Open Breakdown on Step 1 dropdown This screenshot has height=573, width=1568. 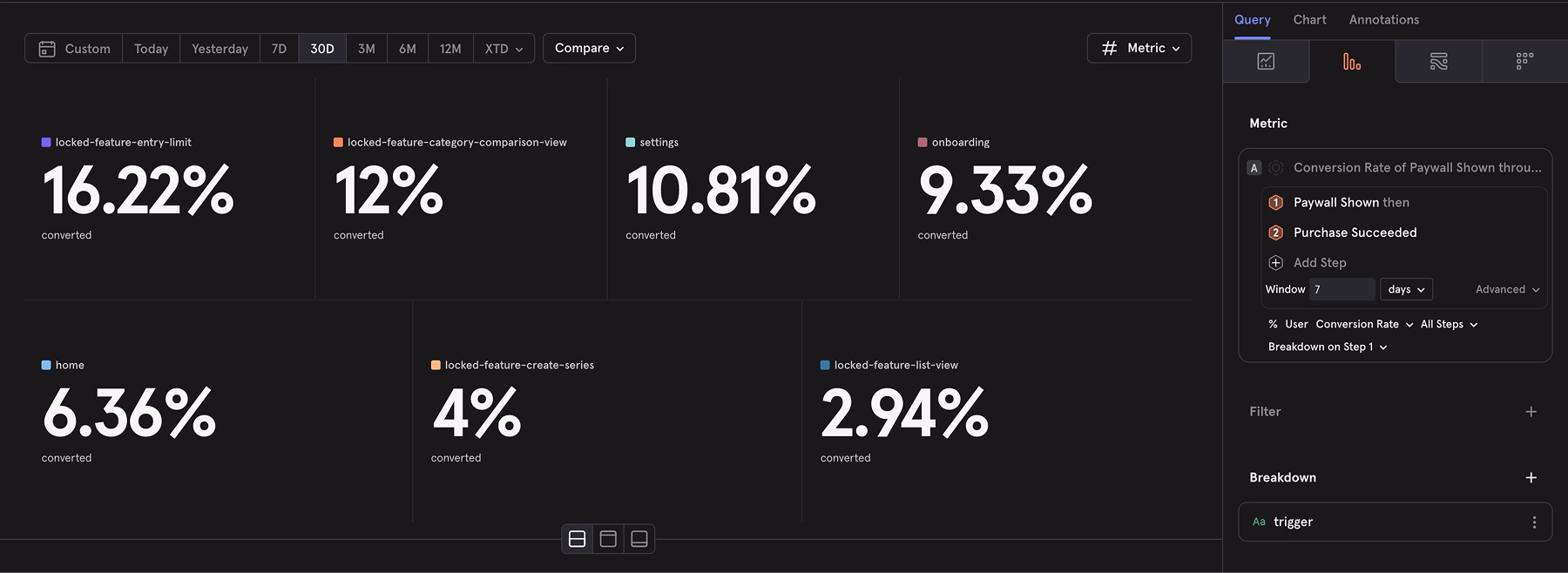tap(1328, 347)
